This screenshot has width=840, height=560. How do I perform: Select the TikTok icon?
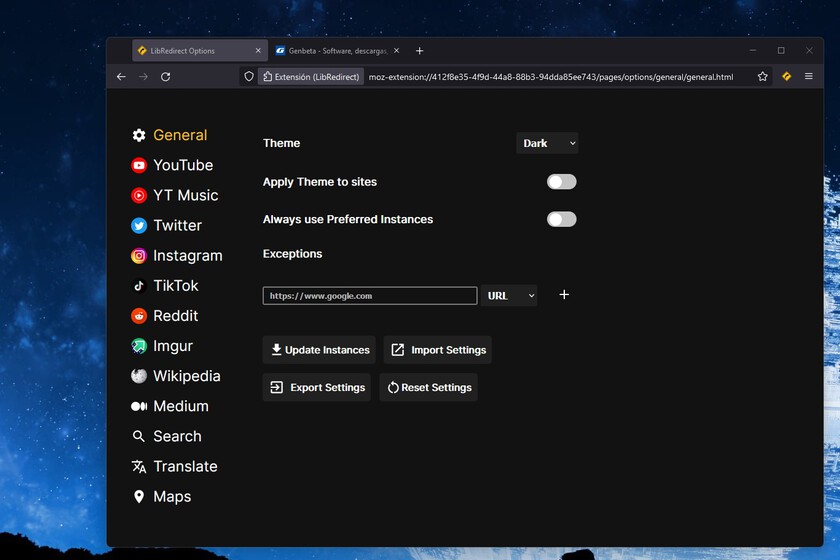point(139,286)
